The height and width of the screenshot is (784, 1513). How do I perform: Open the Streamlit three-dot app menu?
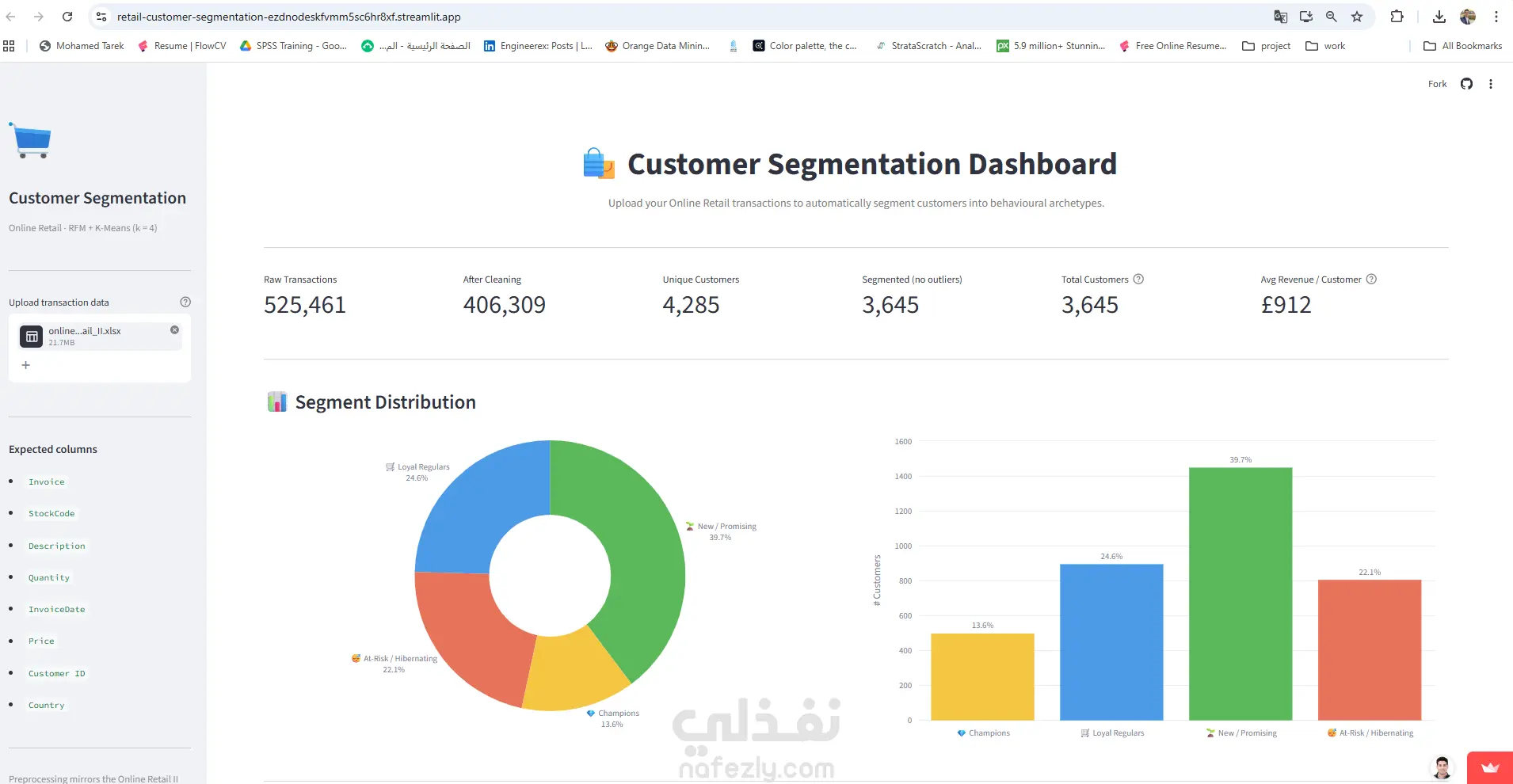click(1491, 84)
